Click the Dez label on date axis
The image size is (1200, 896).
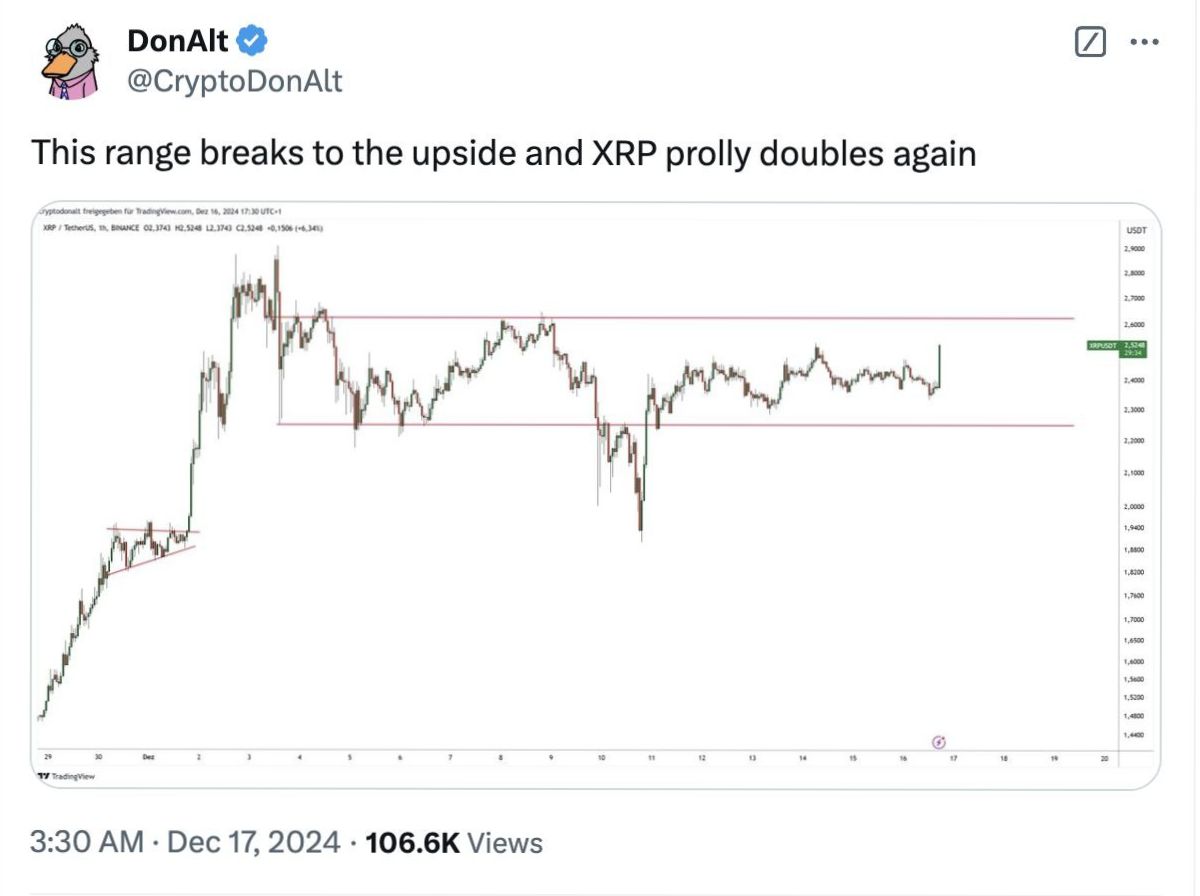tap(149, 759)
